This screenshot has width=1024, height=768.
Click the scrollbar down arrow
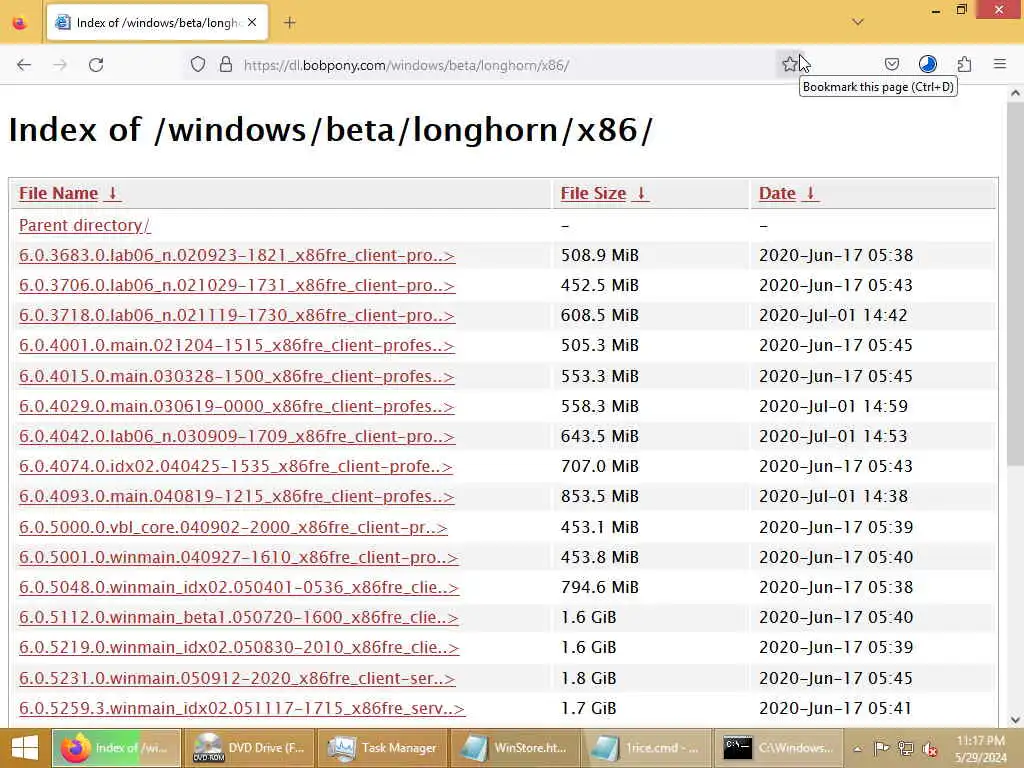click(1016, 720)
